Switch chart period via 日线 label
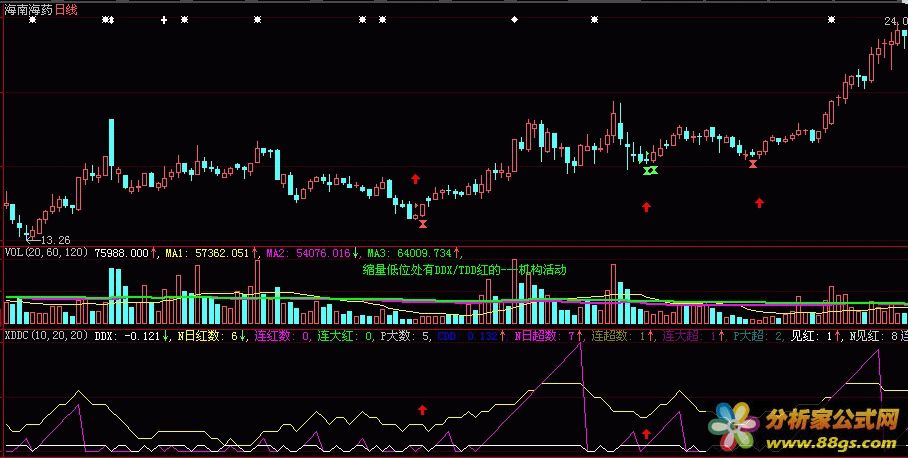908x458 pixels. click(66, 8)
